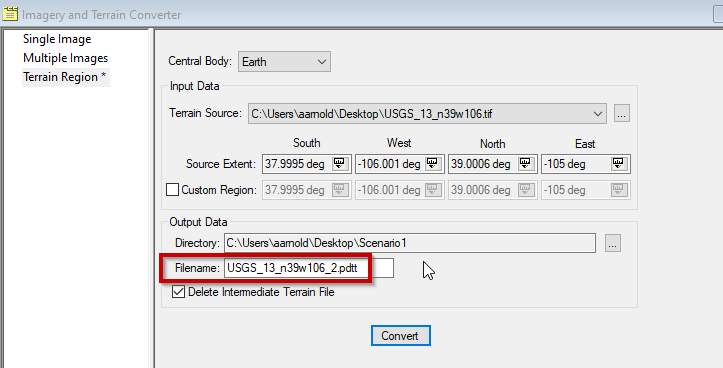Click the output Directory path field
Image resolution: width=723 pixels, height=368 pixels.
pos(410,243)
